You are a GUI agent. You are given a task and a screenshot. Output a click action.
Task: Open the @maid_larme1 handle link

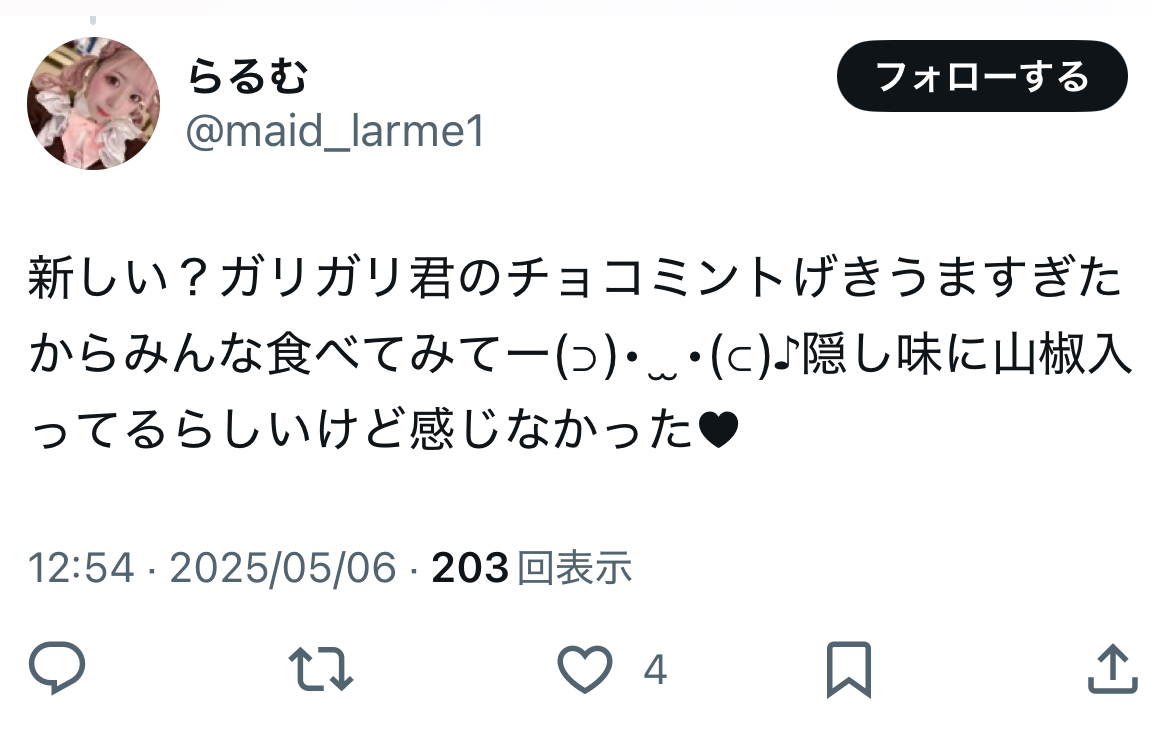click(x=335, y=132)
